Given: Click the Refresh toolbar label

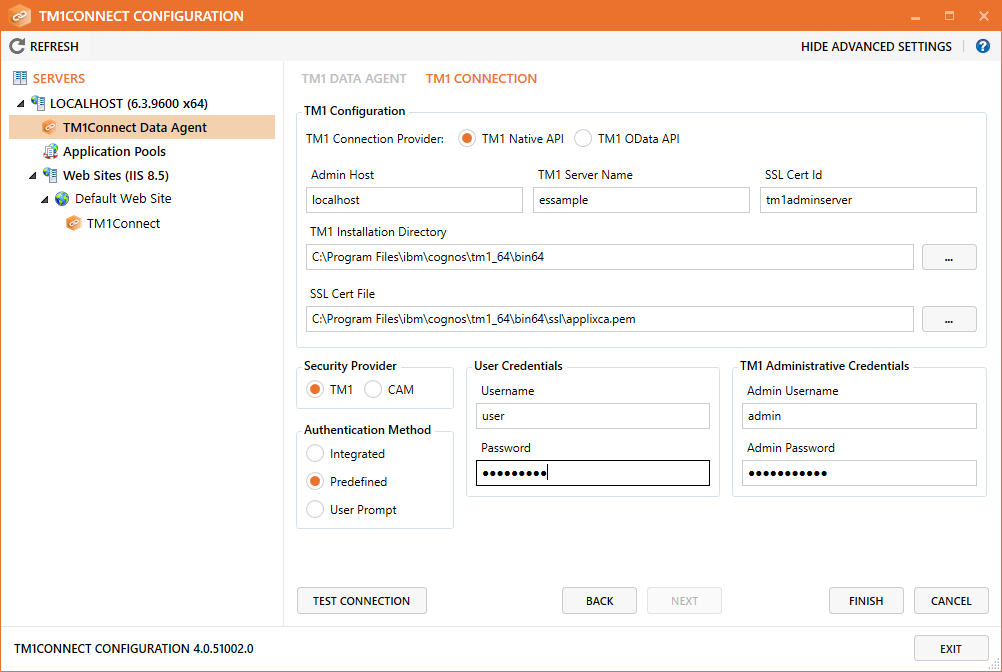Looking at the screenshot, I should tap(54, 47).
